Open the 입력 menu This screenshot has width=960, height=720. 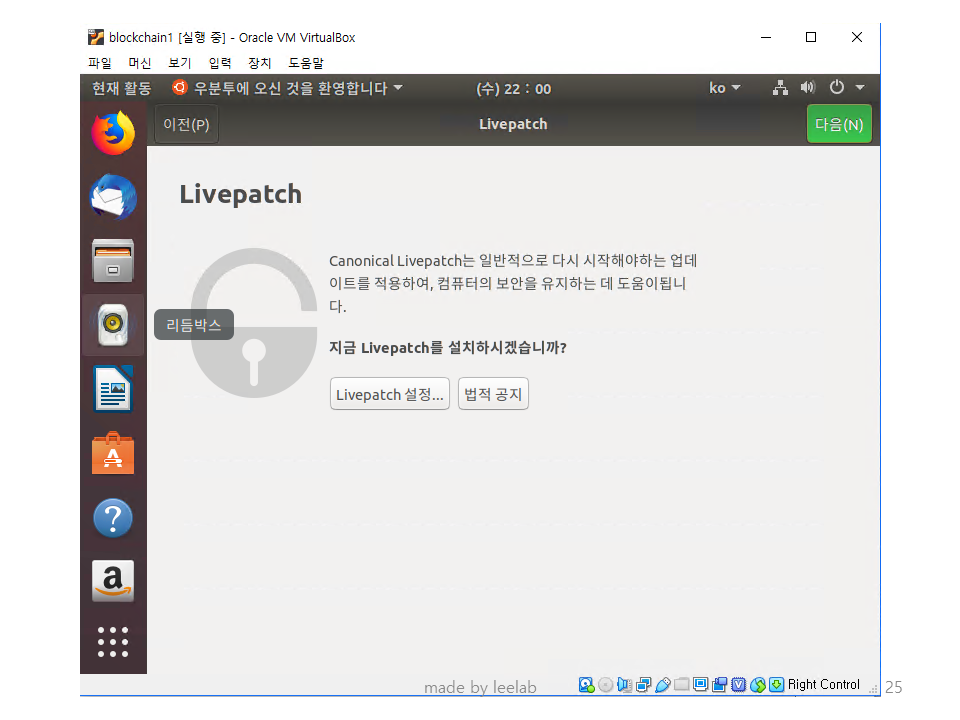pos(220,62)
